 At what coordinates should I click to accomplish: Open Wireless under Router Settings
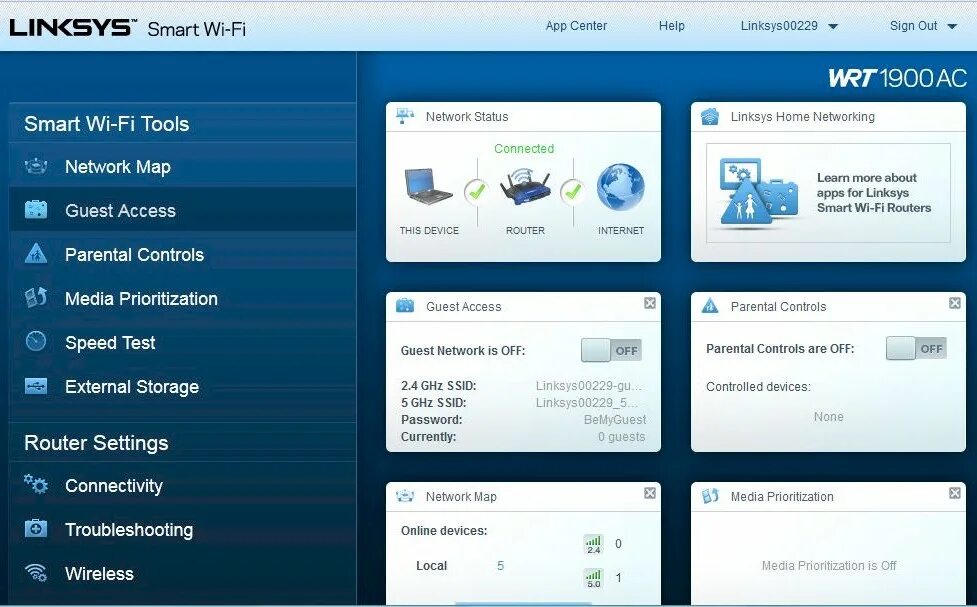tap(183, 573)
